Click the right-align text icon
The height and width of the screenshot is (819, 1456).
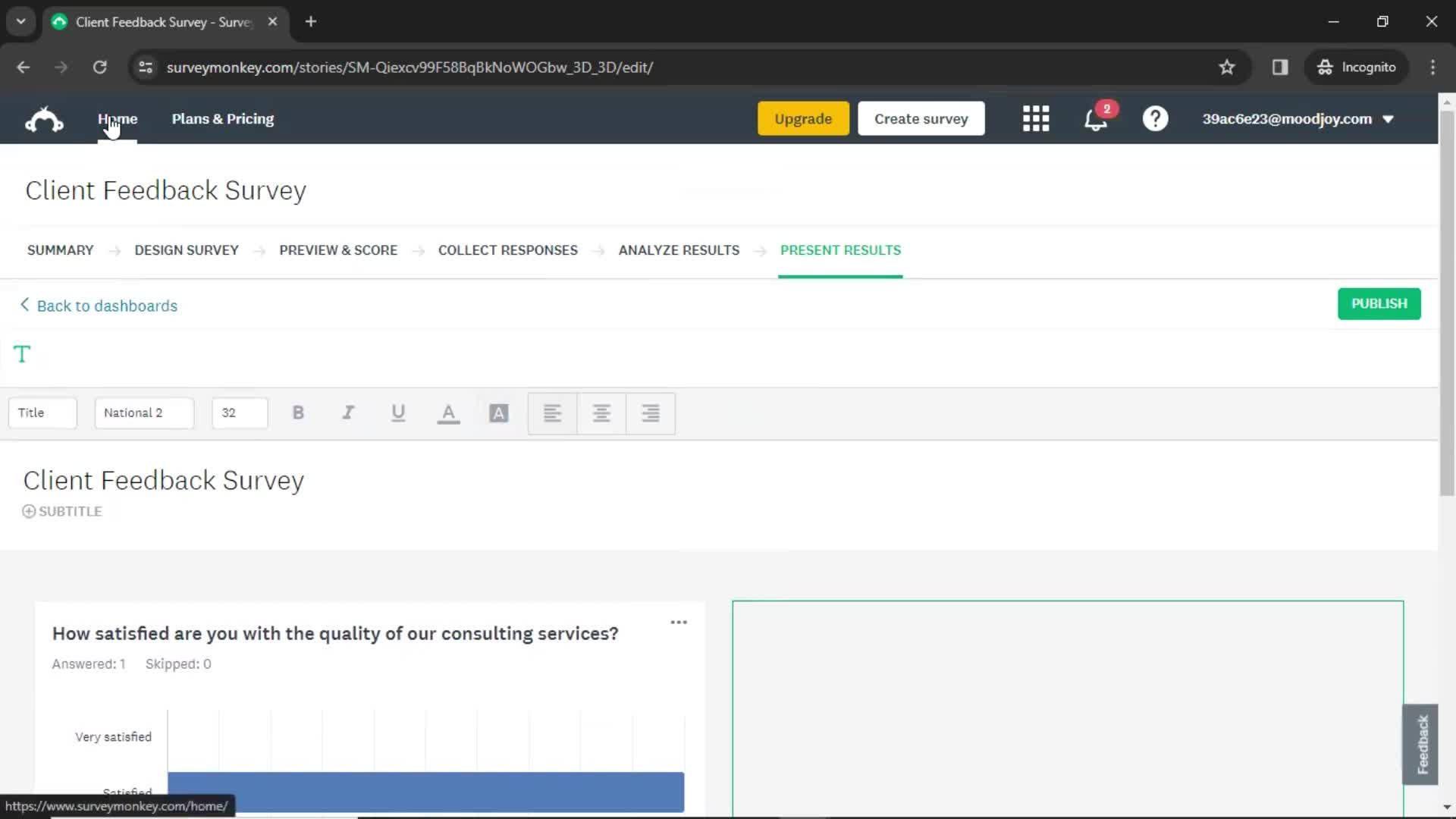650,413
